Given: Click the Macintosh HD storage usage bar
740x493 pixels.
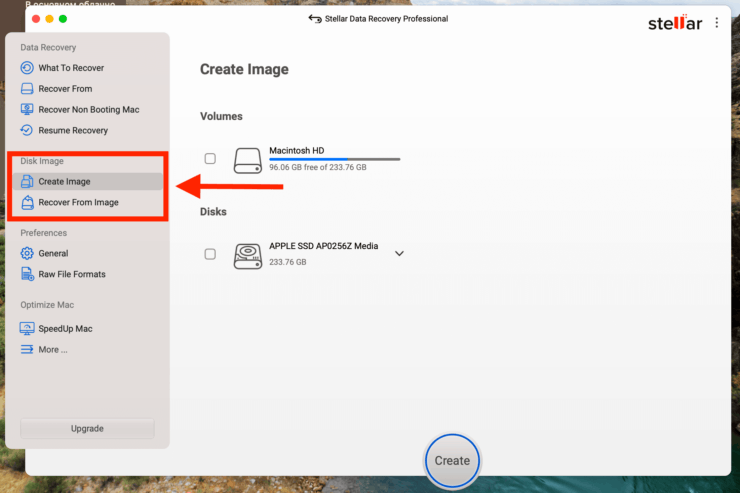Looking at the screenshot, I should point(334,159).
